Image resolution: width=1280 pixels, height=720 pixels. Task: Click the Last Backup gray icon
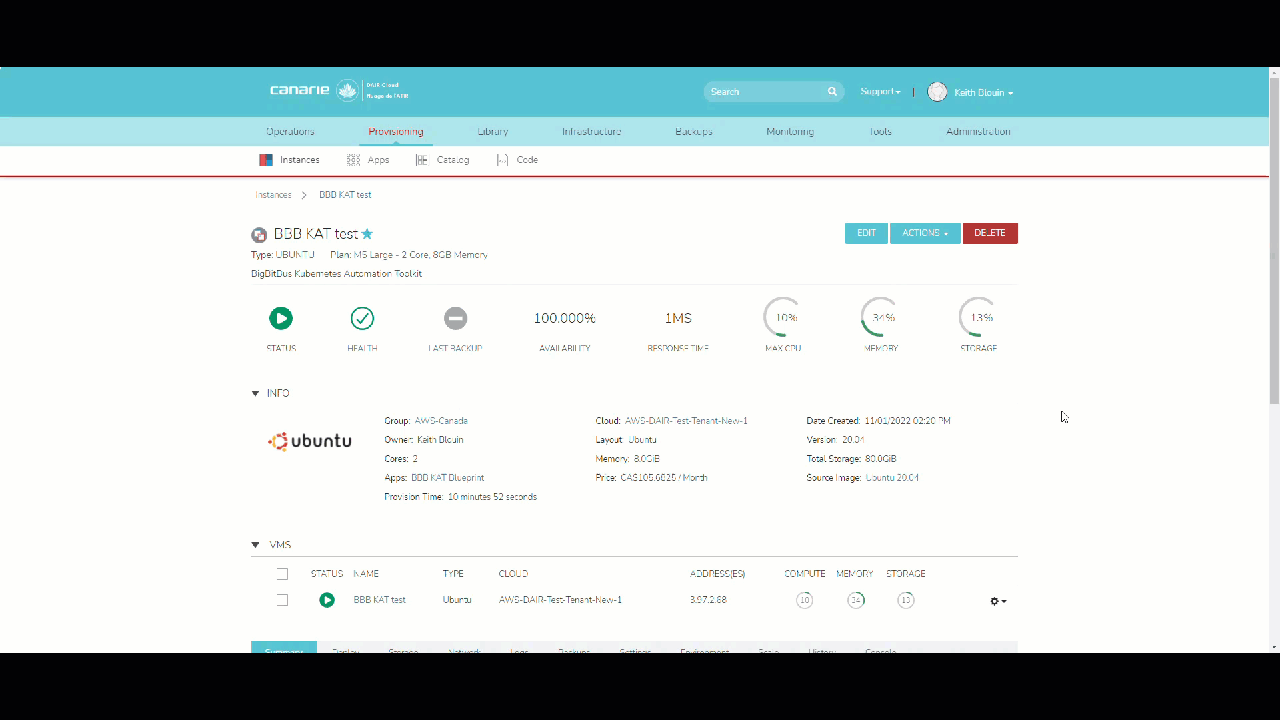[x=455, y=318]
